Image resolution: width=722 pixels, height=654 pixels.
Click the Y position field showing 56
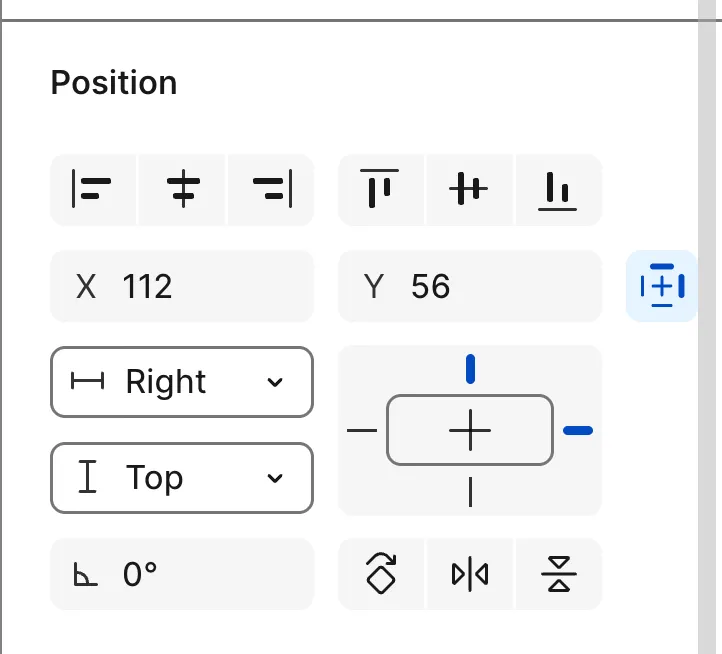pyautogui.click(x=470, y=287)
